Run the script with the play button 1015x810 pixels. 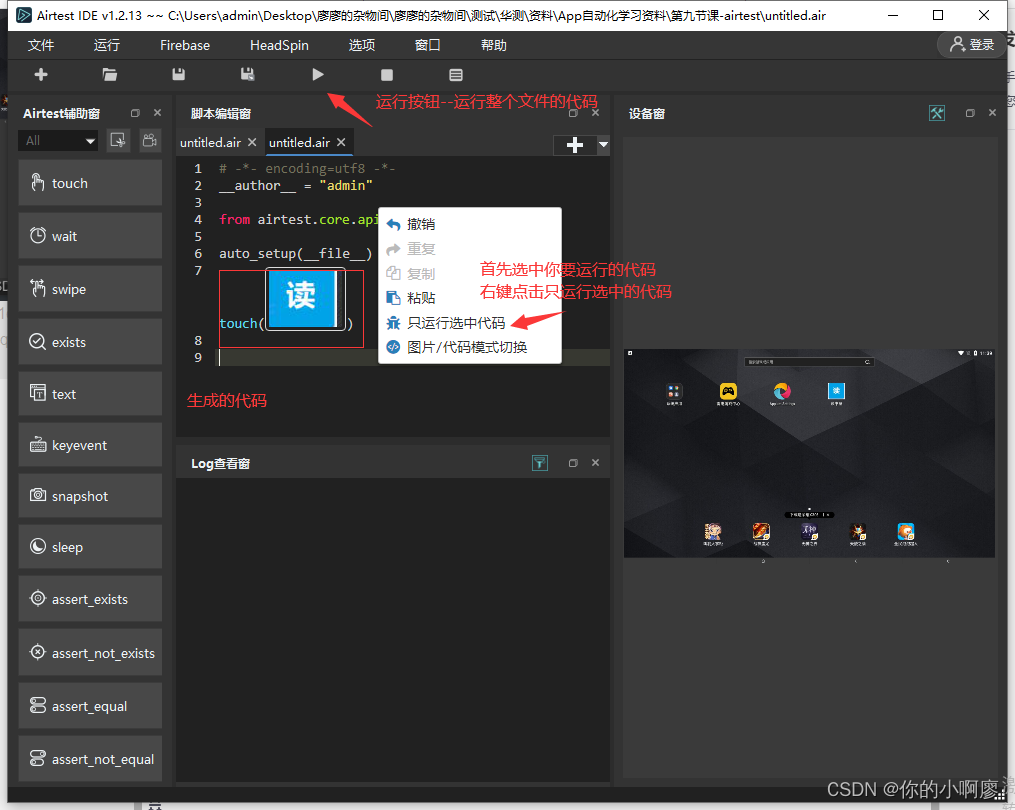coord(317,74)
